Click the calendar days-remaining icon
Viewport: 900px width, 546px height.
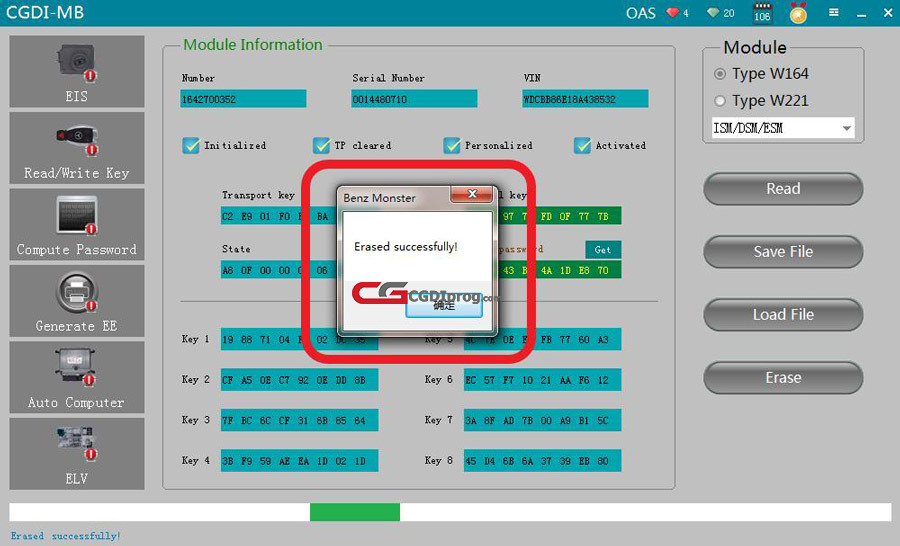[762, 13]
